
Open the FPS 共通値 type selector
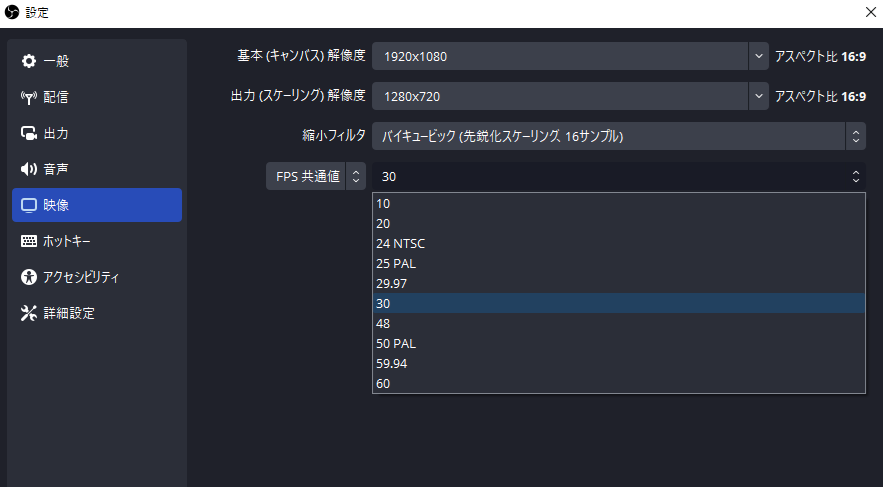pos(316,176)
